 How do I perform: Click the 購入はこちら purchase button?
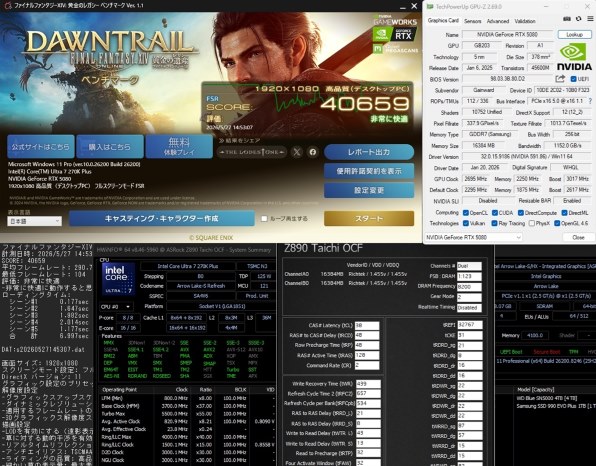click(110, 146)
